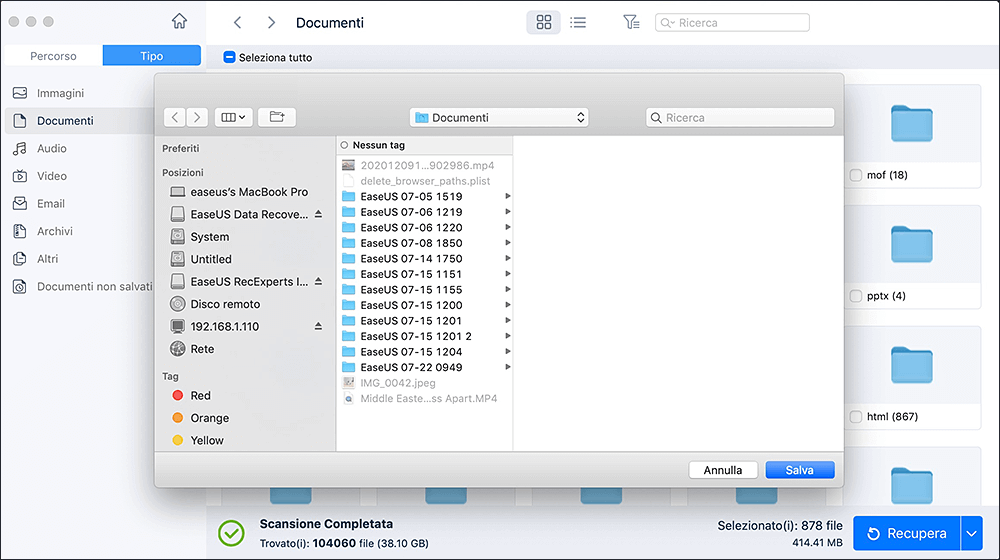Screen dimensions: 1000x560
Task: Open the Documenti location popup
Action: click(x=499, y=117)
